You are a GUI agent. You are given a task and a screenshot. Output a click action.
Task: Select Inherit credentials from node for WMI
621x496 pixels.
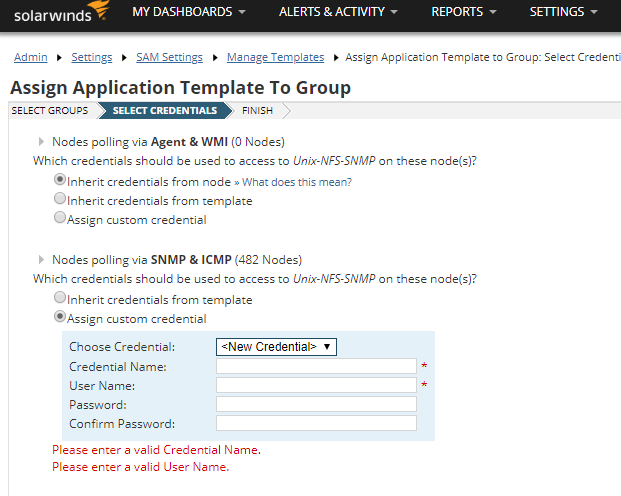[60, 179]
